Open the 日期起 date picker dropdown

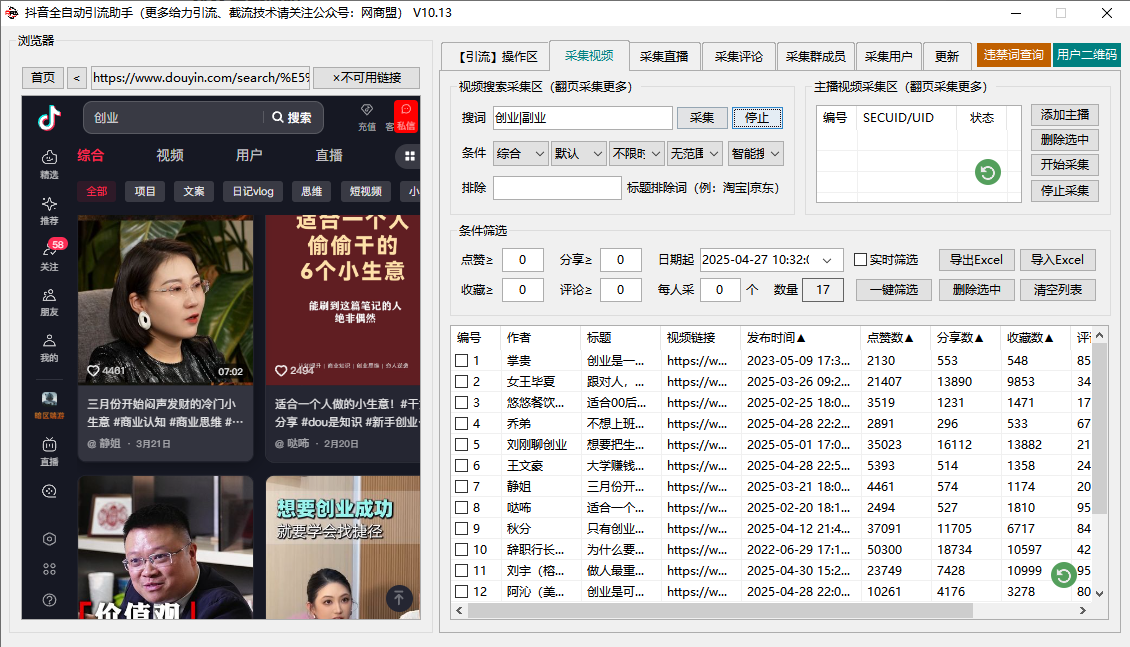827,260
